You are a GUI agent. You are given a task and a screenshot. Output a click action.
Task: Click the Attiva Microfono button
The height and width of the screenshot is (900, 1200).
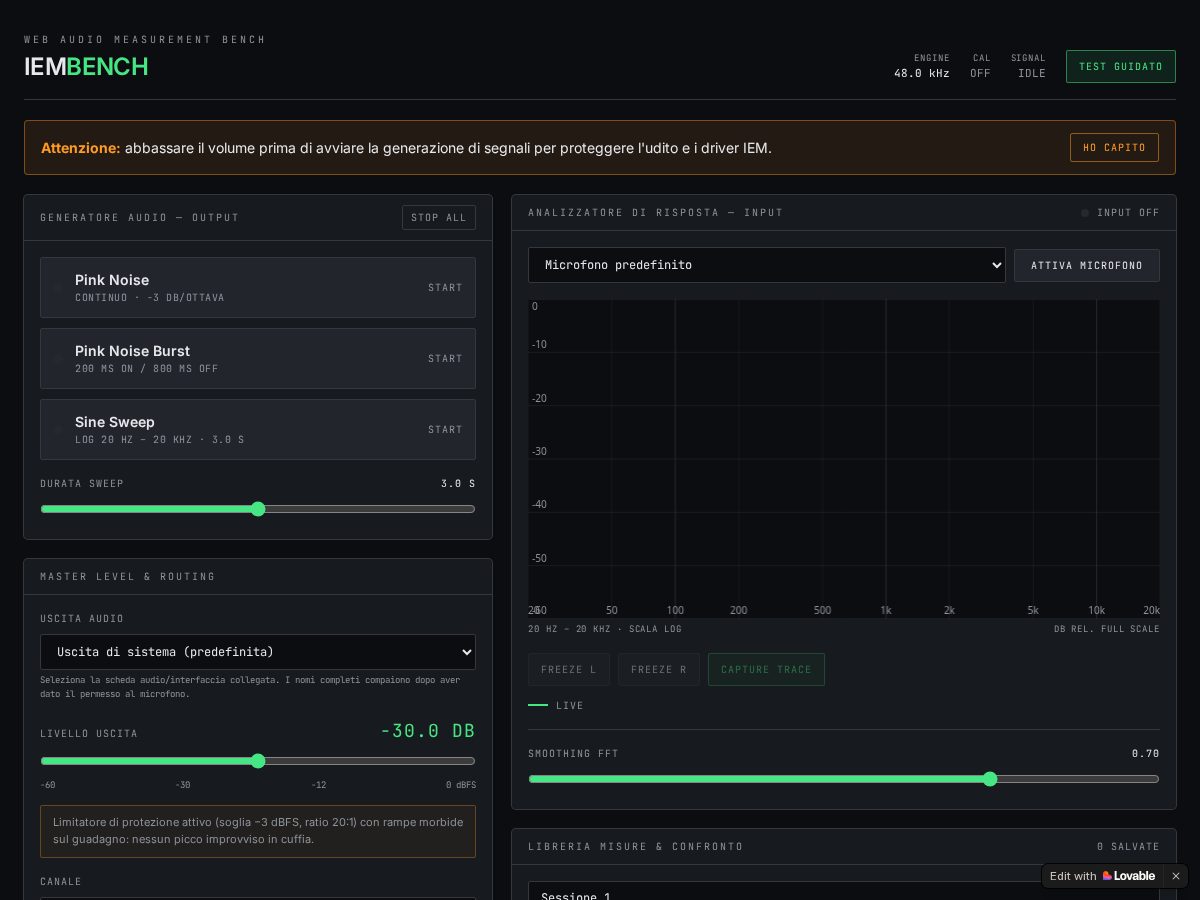[1087, 266]
